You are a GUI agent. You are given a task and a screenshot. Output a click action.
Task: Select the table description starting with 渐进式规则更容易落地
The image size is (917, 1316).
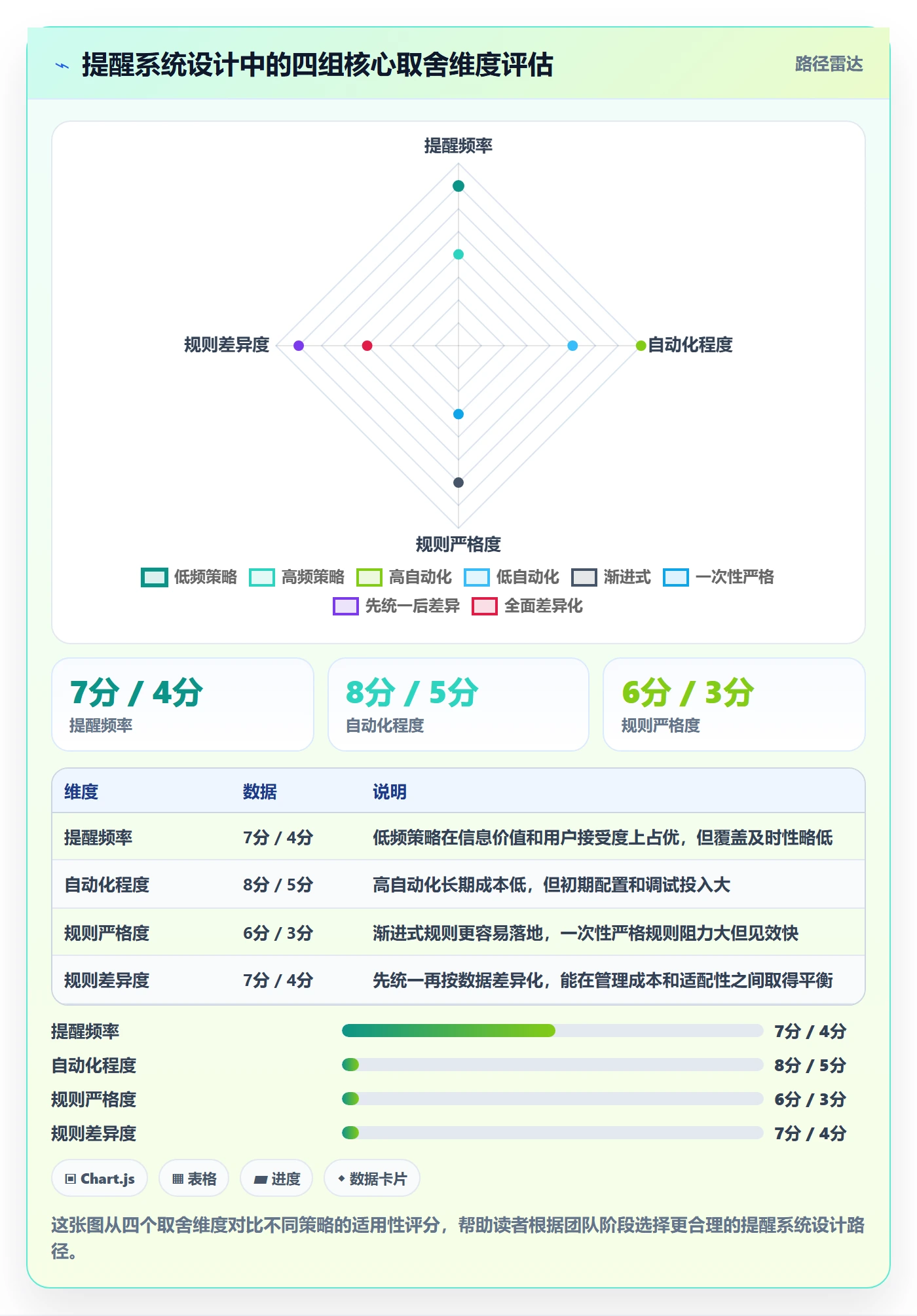click(x=586, y=933)
